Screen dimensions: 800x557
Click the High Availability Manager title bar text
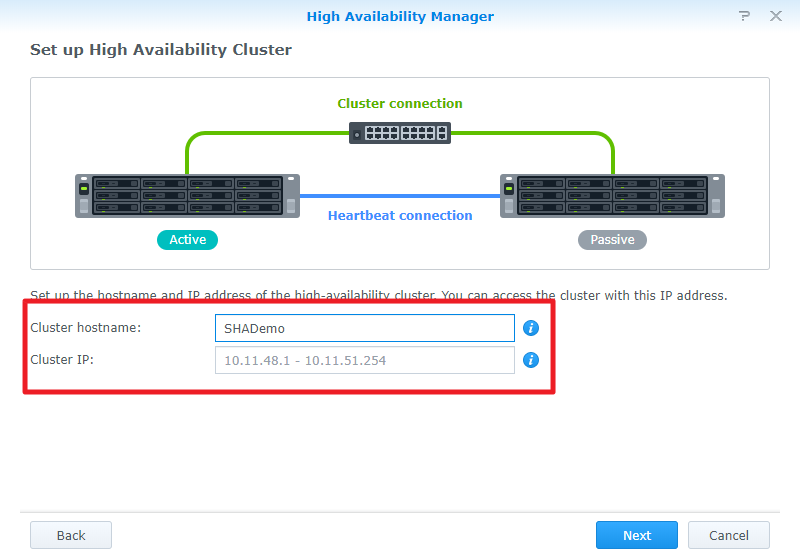[399, 16]
